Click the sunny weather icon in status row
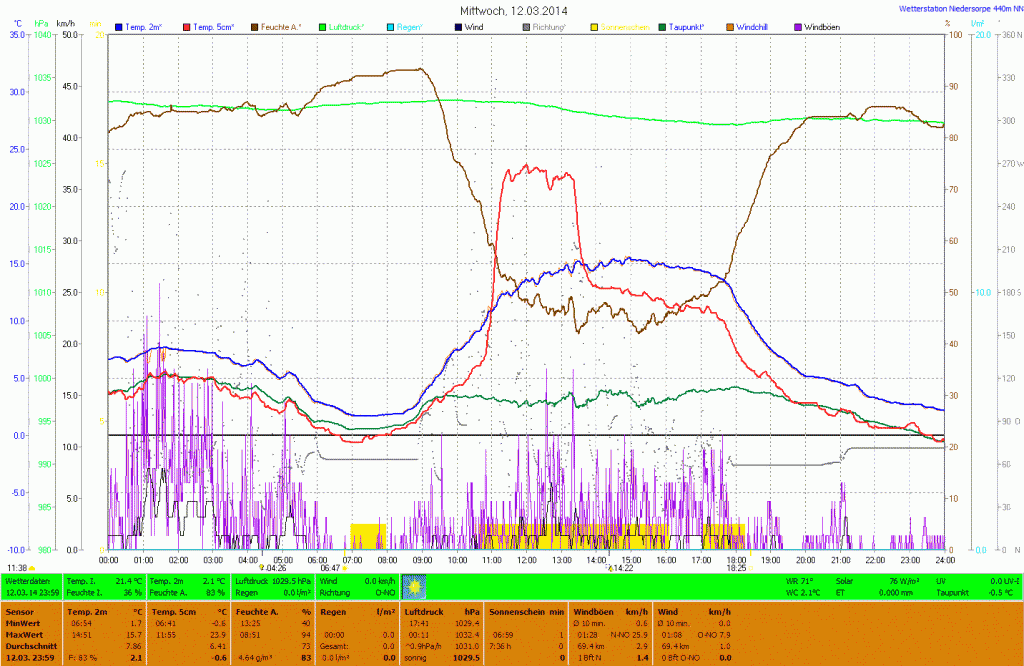 pos(414,586)
